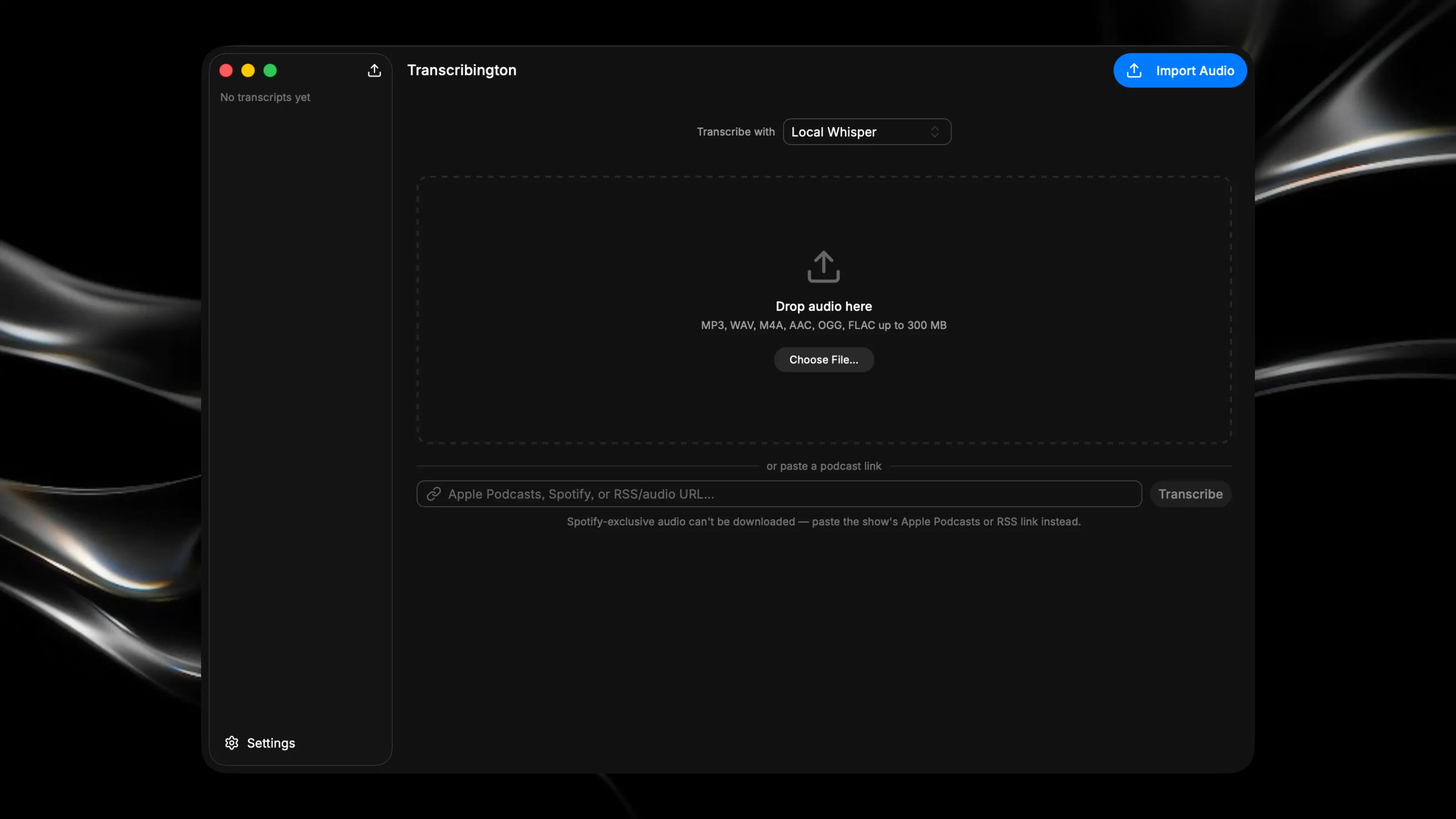The width and height of the screenshot is (1456, 819).
Task: Click the "No transcripts yet" text
Action: tap(265, 97)
